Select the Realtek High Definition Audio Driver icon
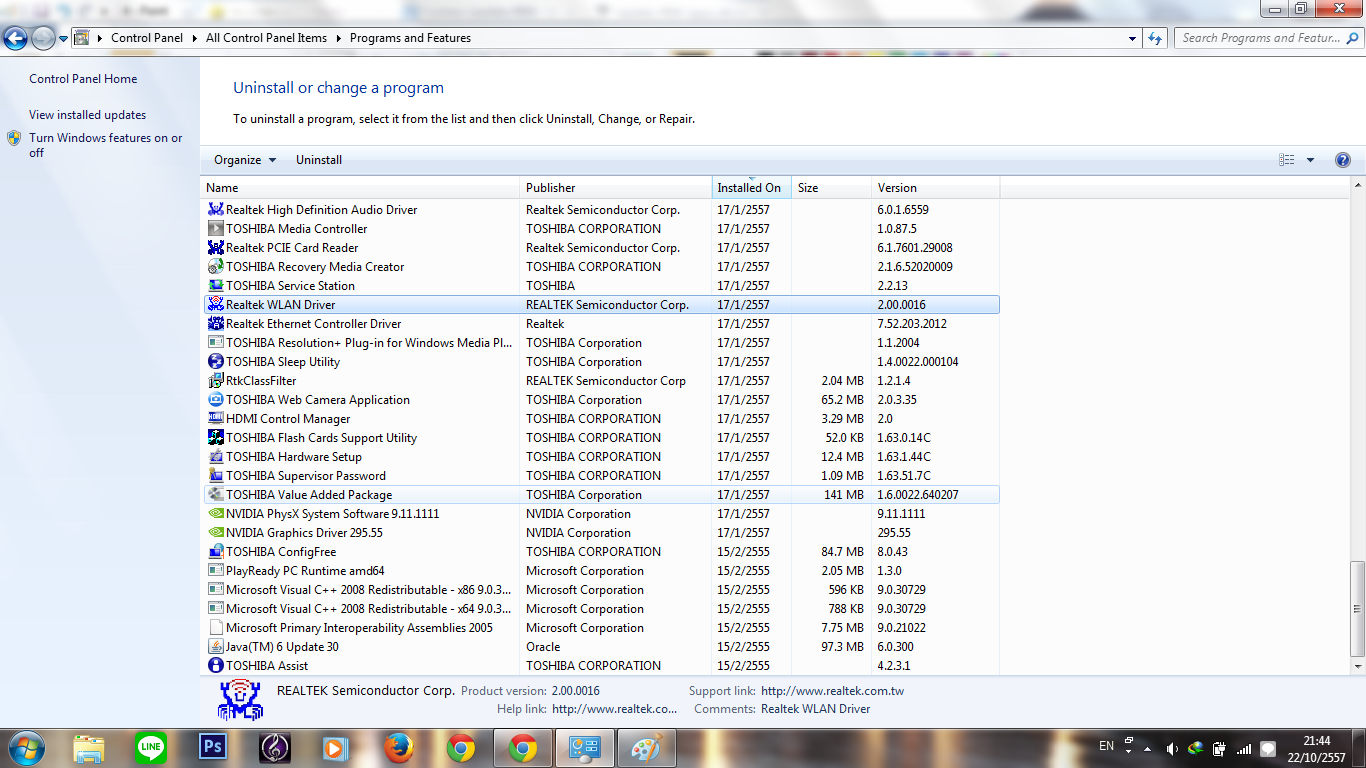The height and width of the screenshot is (768, 1366). point(215,210)
